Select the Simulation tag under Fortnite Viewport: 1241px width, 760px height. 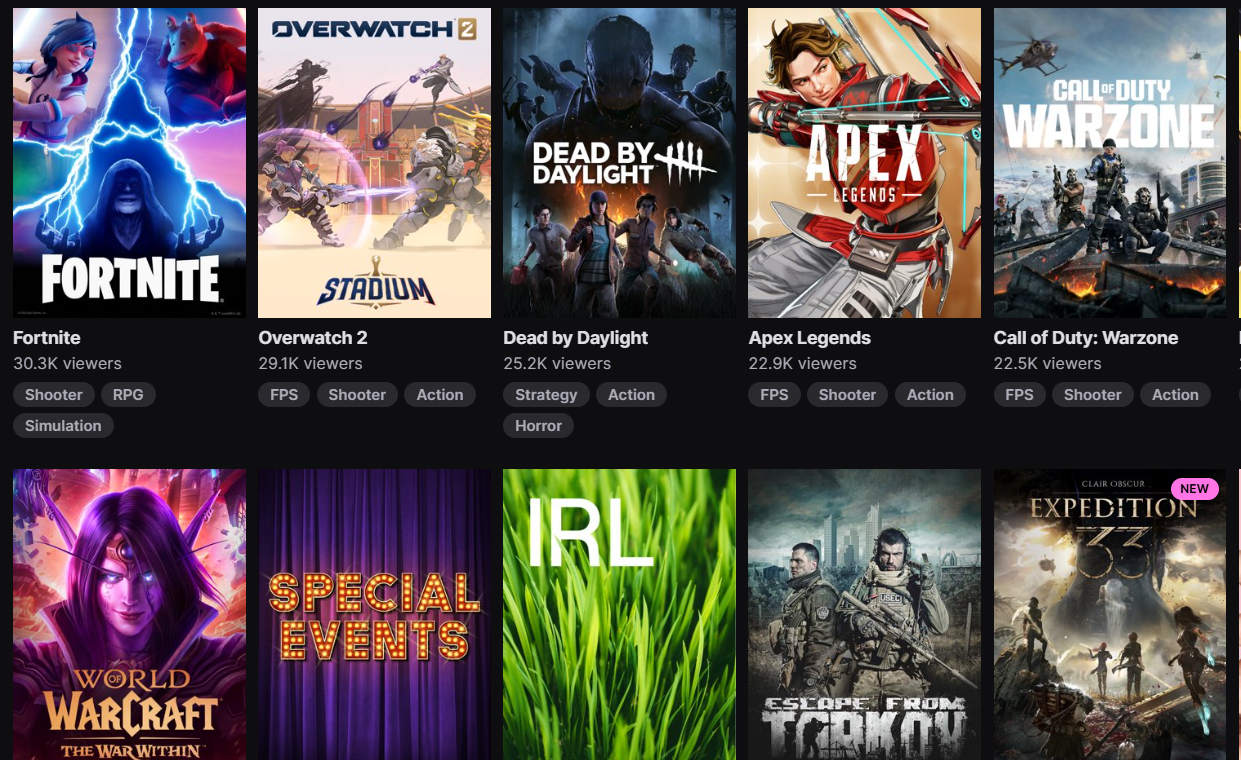click(x=63, y=426)
